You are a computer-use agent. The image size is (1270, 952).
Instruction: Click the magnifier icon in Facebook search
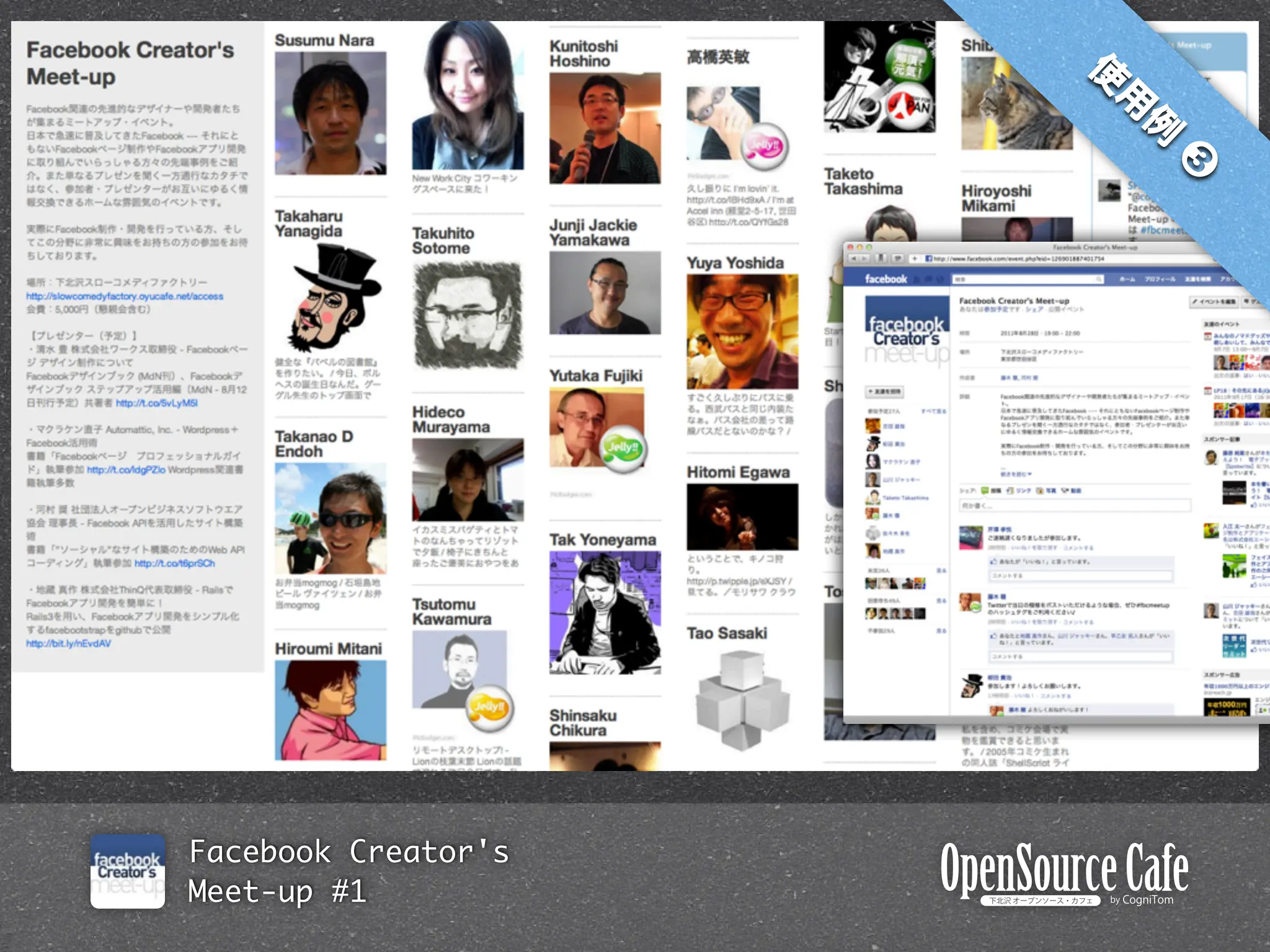pyautogui.click(x=1099, y=280)
